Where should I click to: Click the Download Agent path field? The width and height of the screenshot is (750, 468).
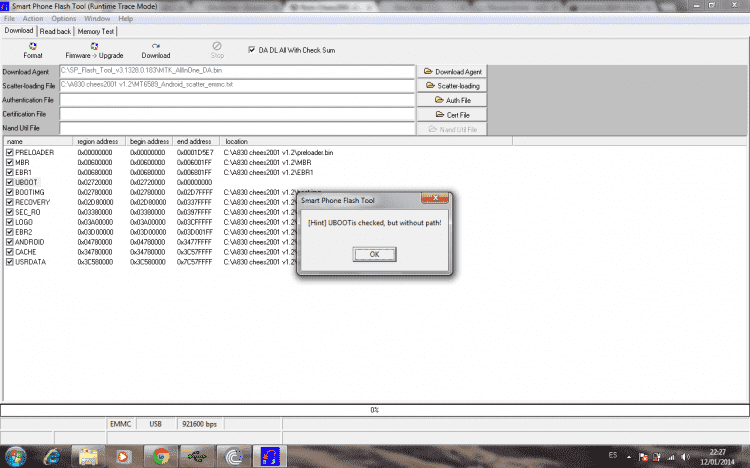click(x=237, y=71)
